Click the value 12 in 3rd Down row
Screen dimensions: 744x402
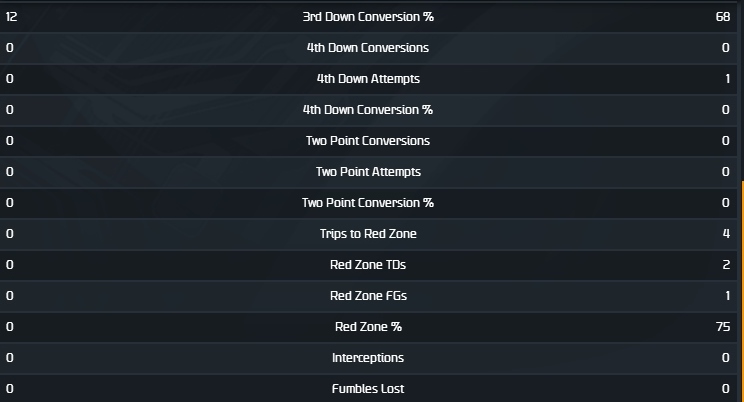12,17
